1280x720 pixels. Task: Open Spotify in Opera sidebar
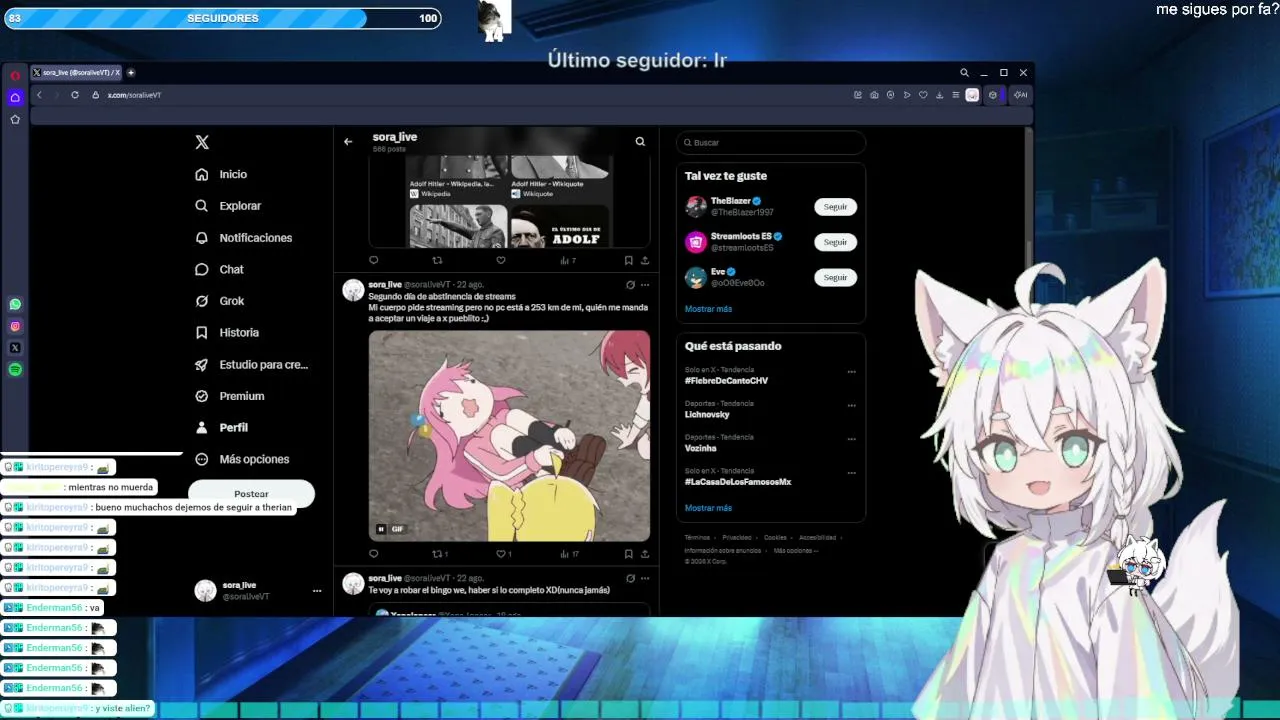click(15, 370)
